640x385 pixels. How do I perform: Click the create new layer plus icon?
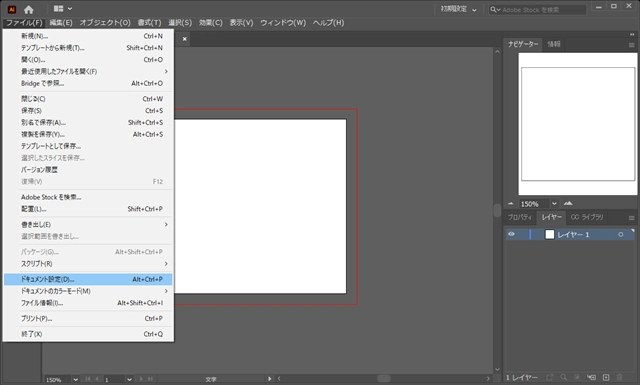point(606,378)
